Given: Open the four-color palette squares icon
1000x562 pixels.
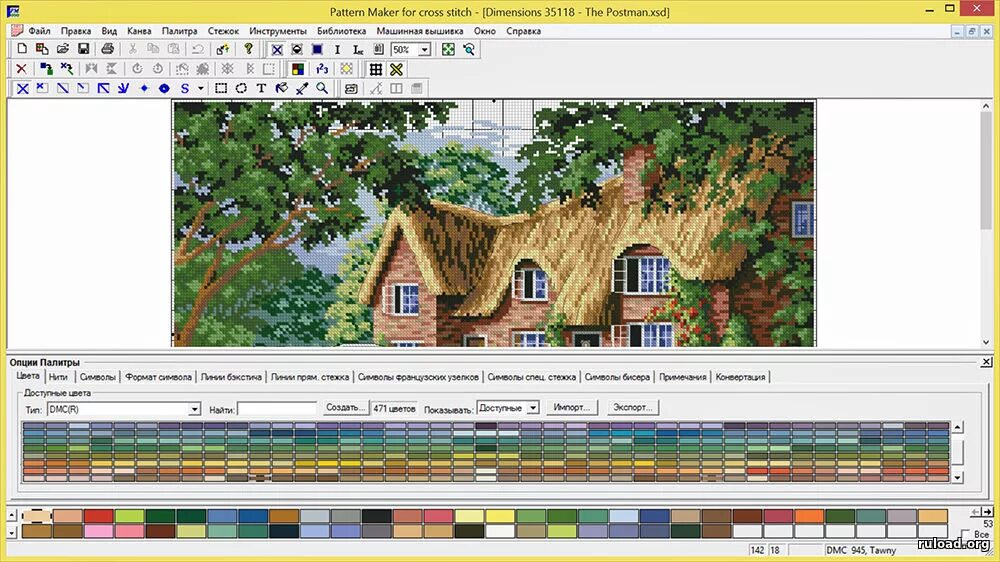Looking at the screenshot, I should click(x=298, y=69).
